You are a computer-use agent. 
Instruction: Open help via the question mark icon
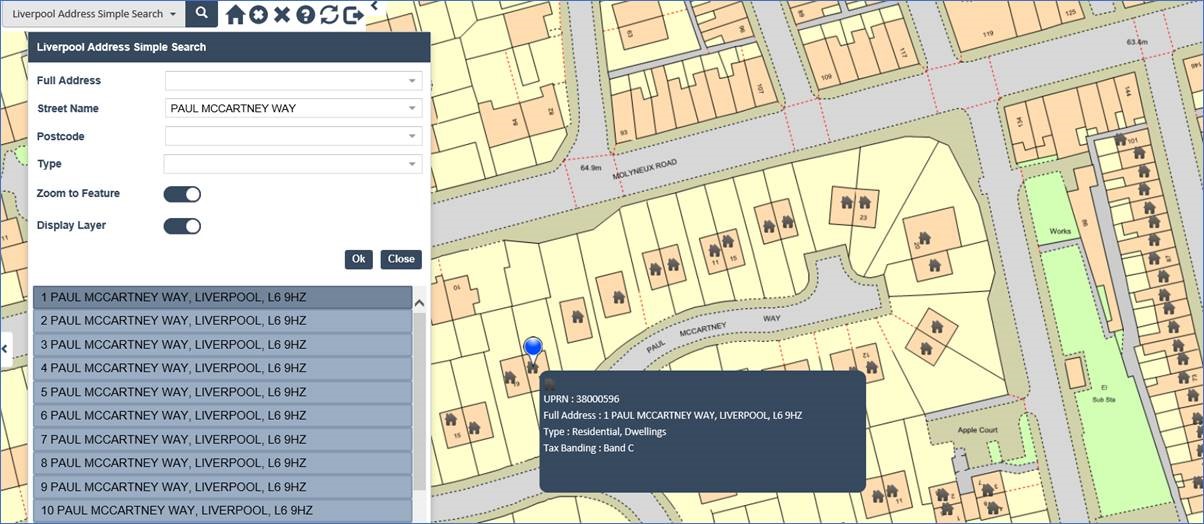point(305,15)
